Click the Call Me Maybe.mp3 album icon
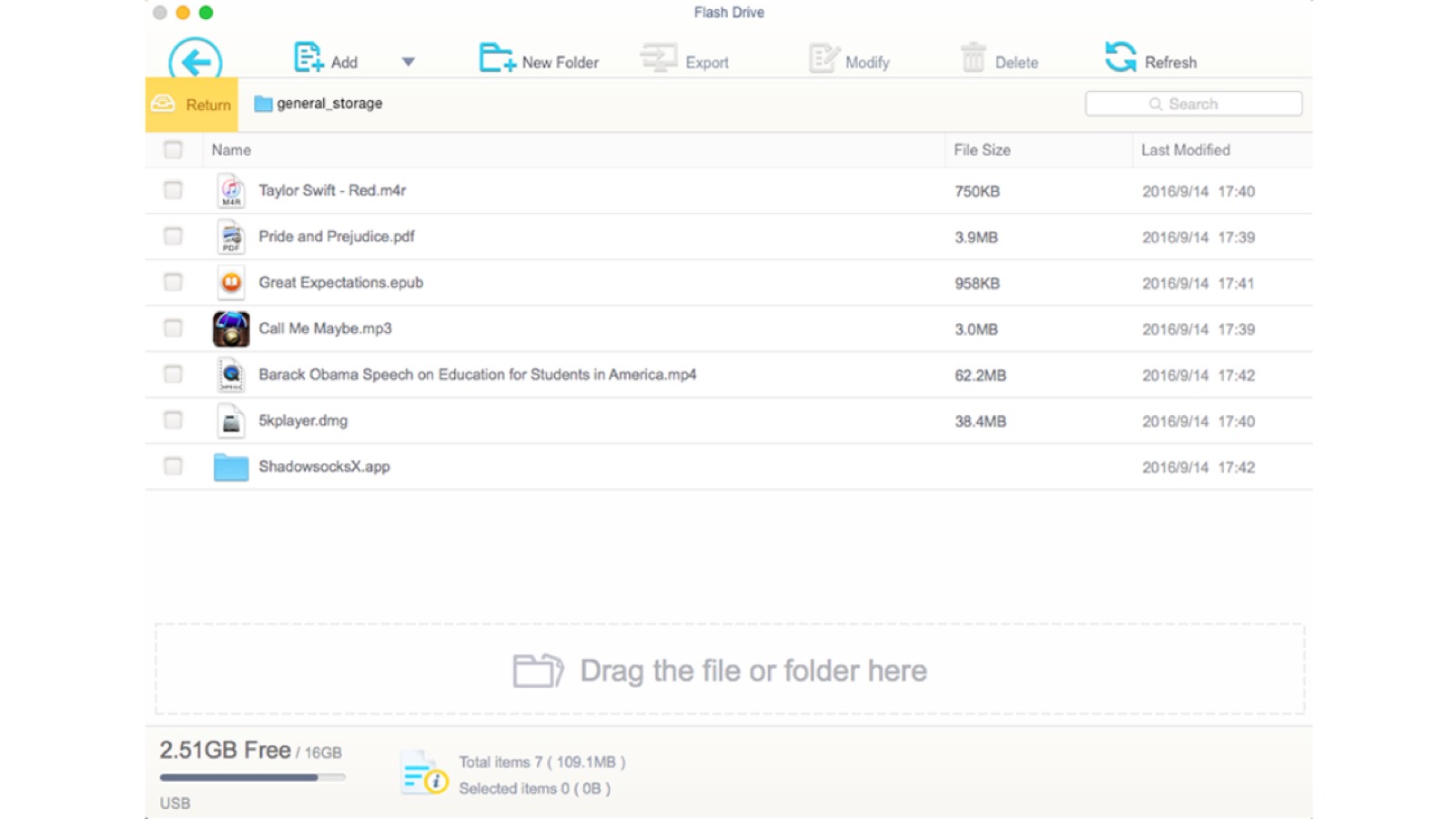 [231, 329]
